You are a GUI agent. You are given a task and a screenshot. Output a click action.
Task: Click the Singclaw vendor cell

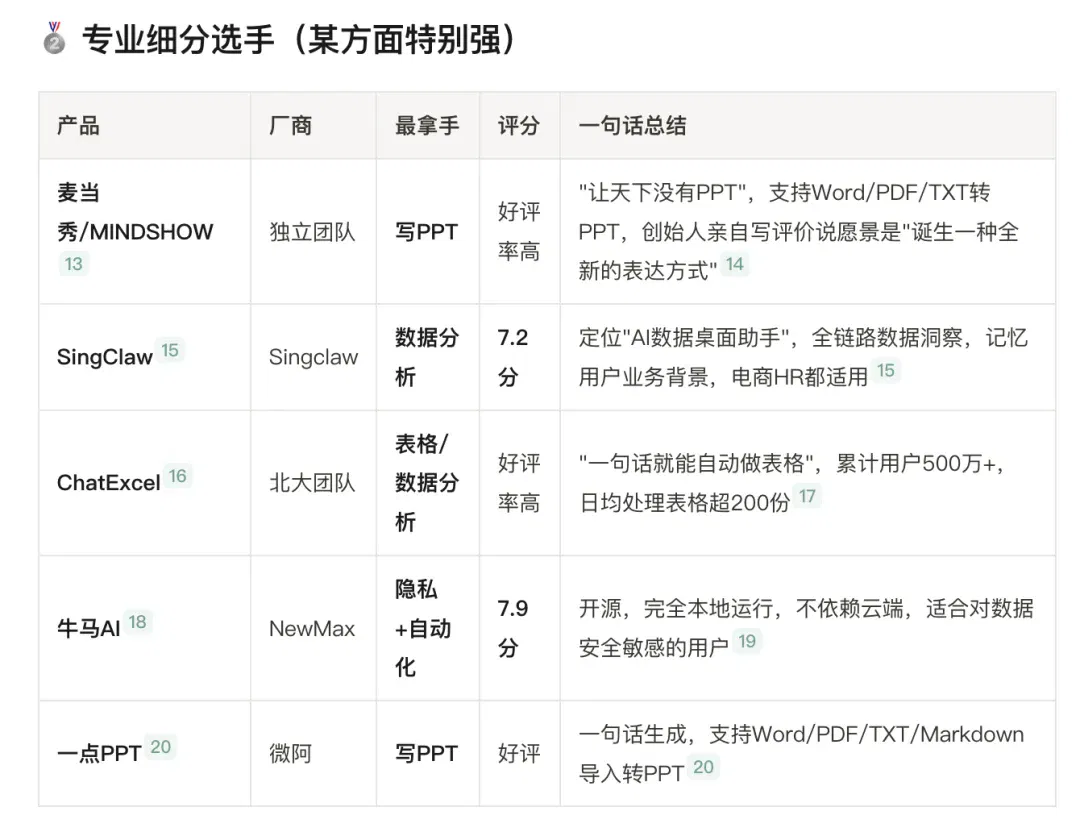pos(313,357)
